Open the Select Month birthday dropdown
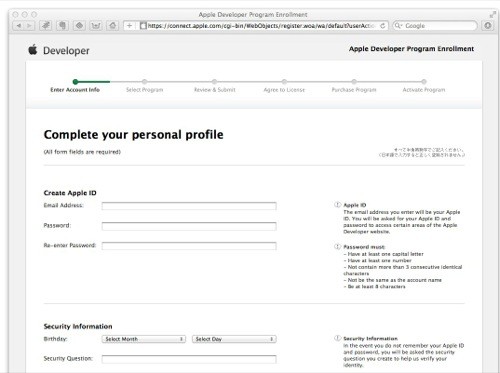 coord(144,339)
